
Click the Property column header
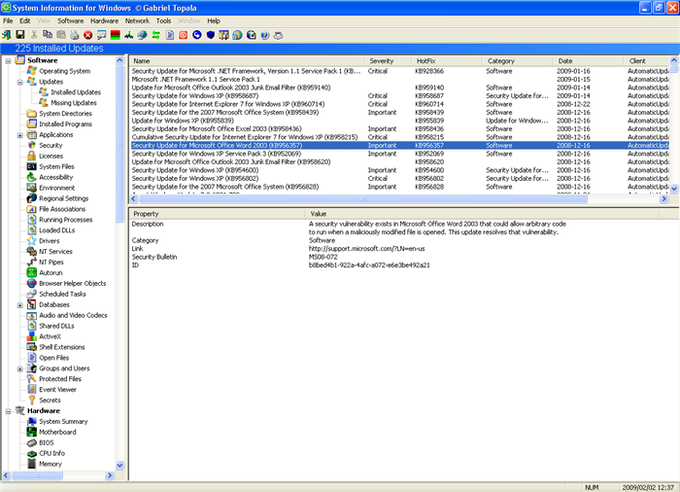pyautogui.click(x=217, y=214)
